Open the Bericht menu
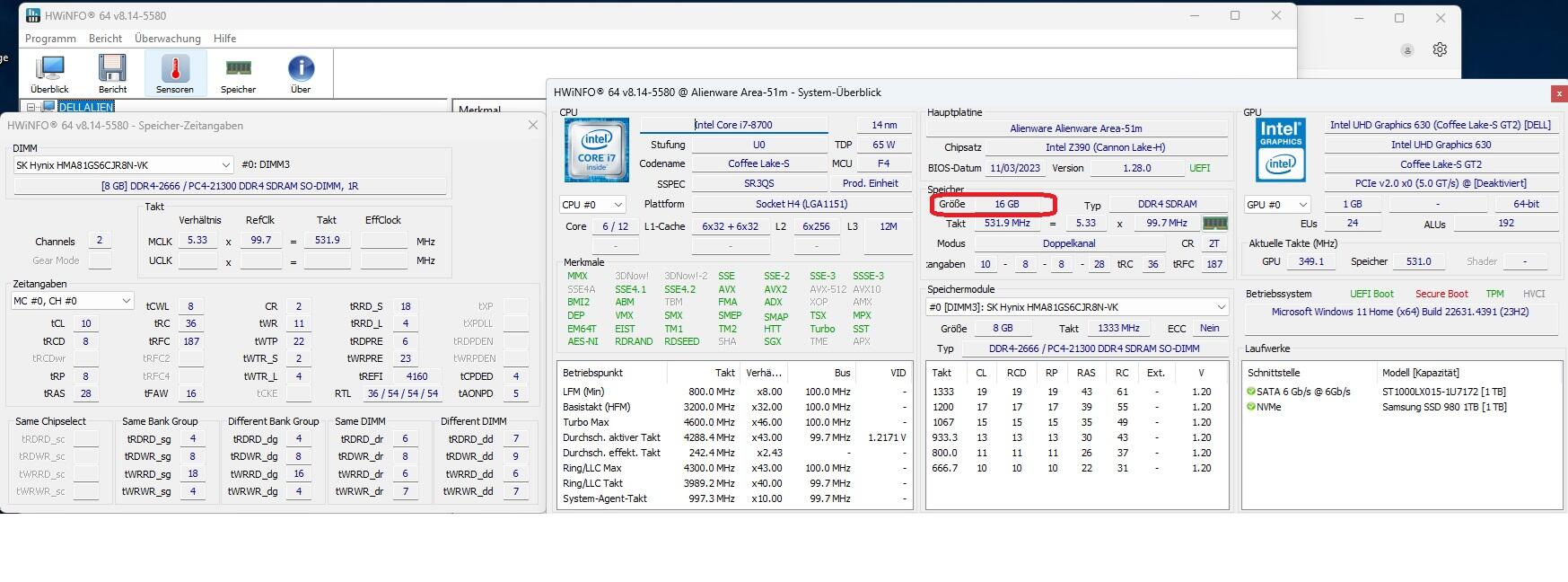The image size is (1568, 582). 105,39
